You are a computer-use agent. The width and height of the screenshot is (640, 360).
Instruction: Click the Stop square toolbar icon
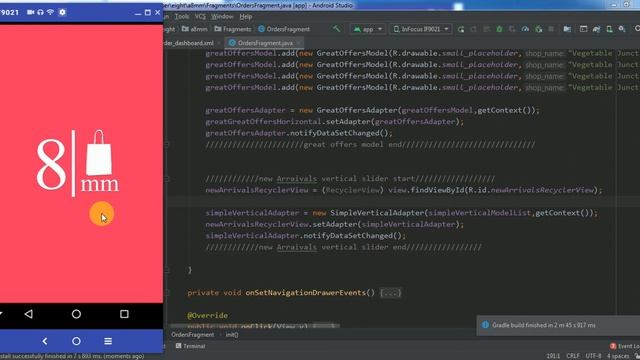pos(551,29)
